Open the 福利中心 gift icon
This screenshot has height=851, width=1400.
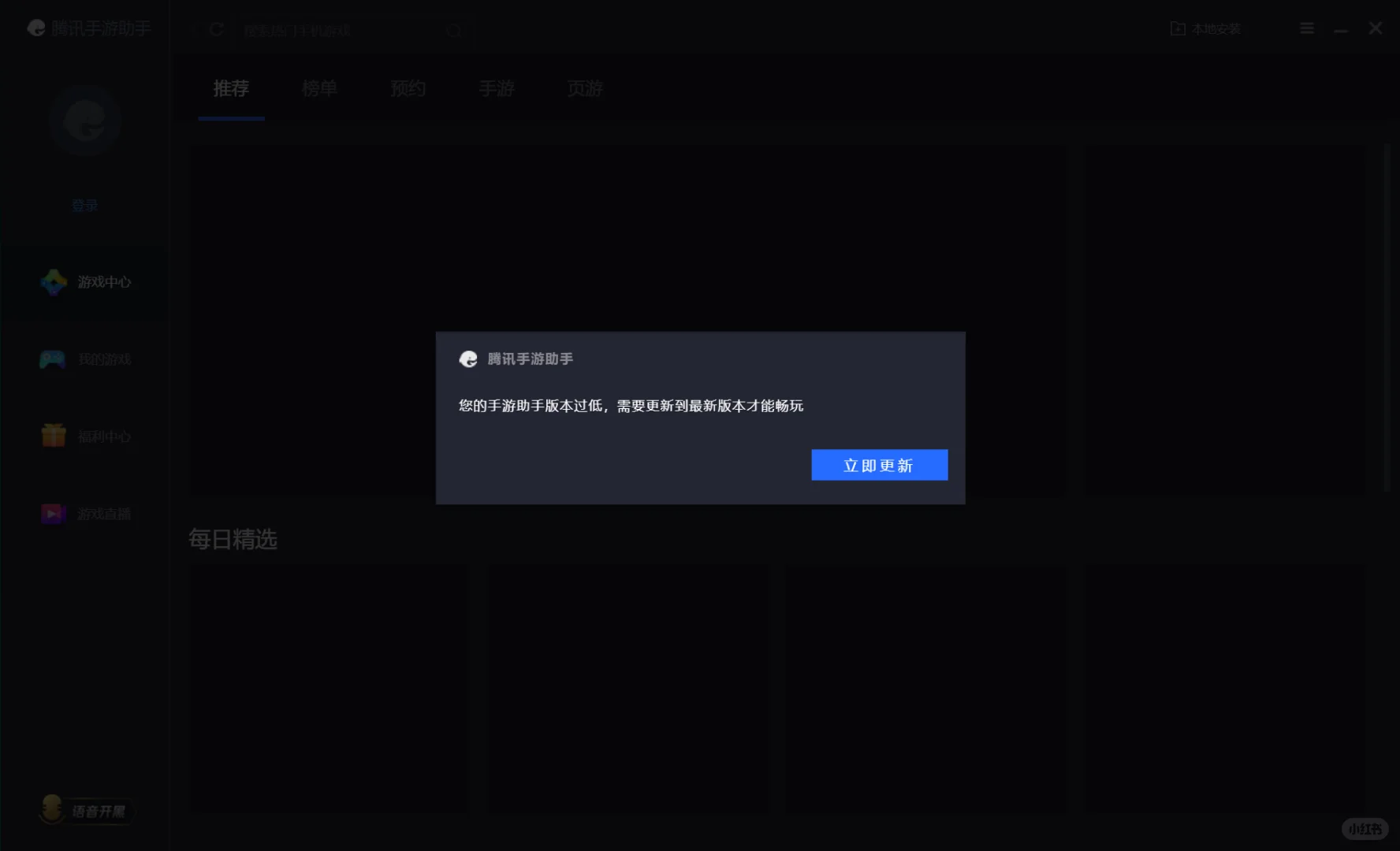pos(52,436)
